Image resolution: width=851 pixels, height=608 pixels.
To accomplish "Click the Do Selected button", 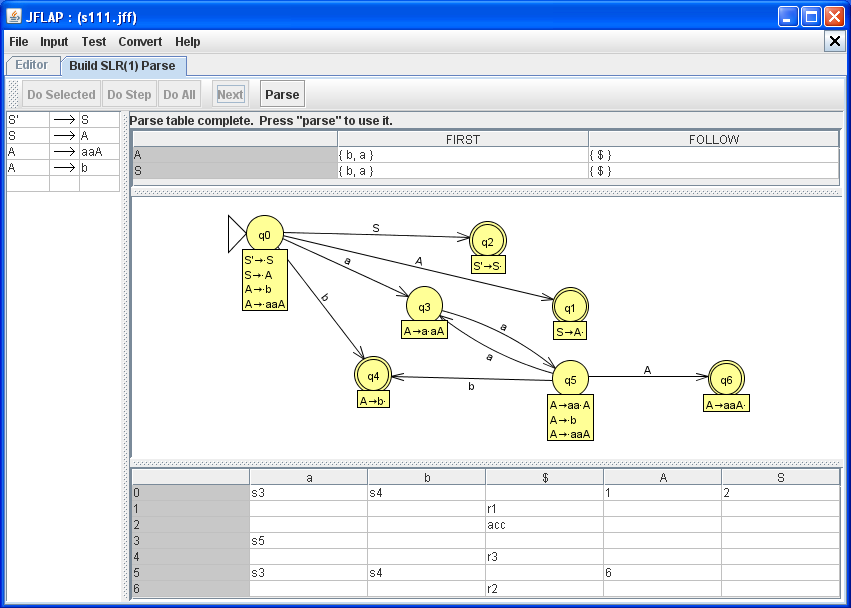I will point(61,95).
